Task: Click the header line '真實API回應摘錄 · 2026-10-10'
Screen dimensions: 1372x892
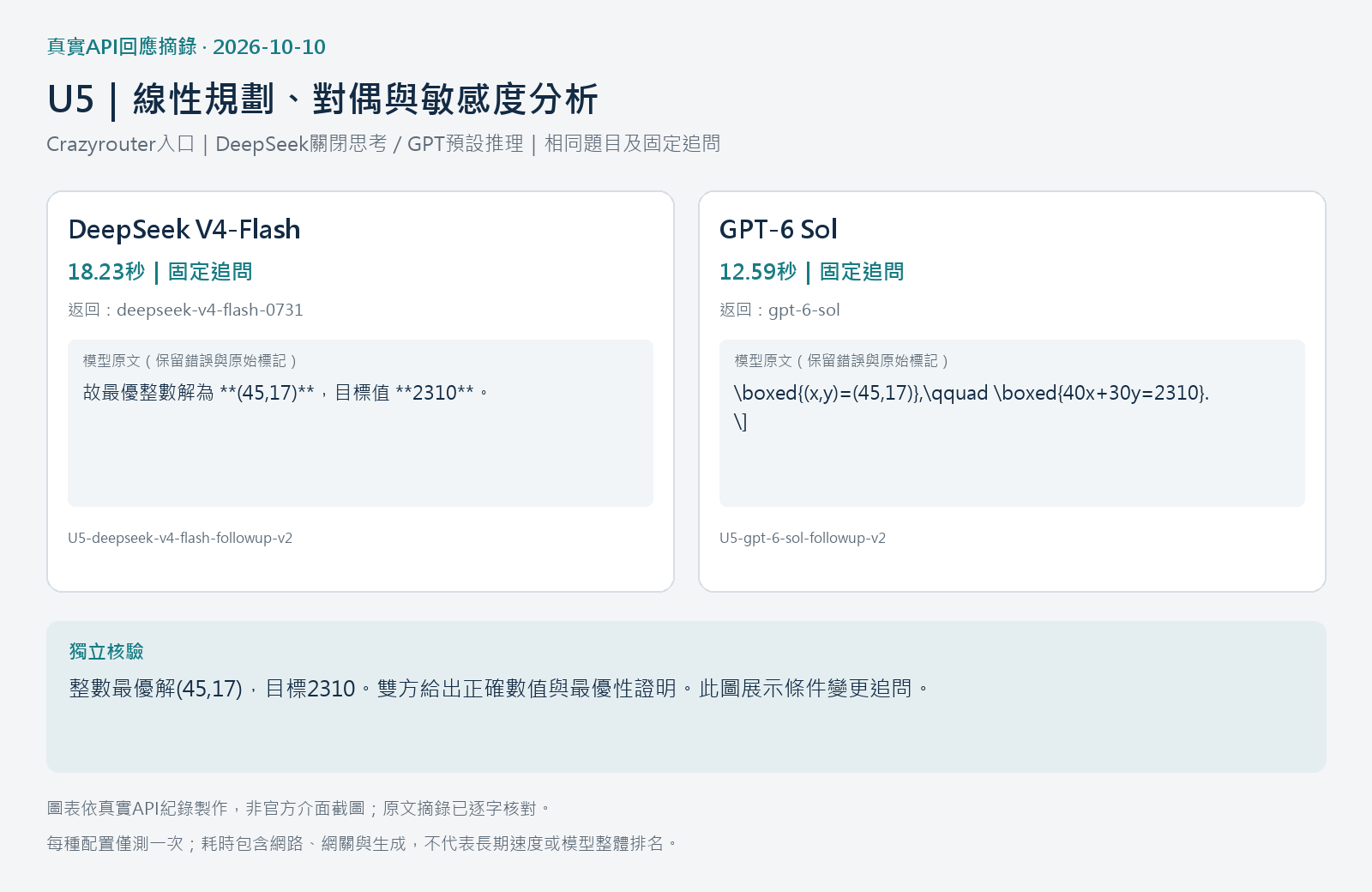Action: [186, 46]
